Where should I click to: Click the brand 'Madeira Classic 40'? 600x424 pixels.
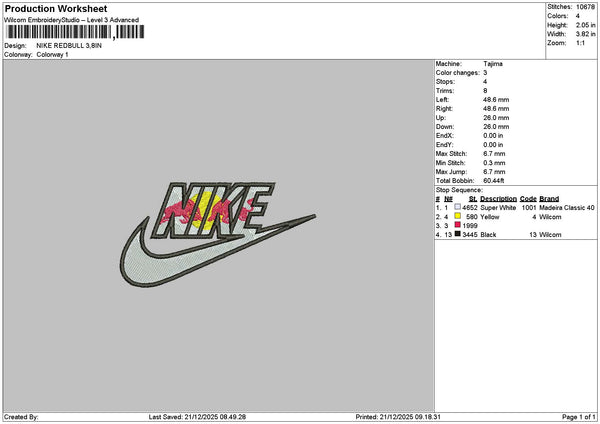coord(567,208)
